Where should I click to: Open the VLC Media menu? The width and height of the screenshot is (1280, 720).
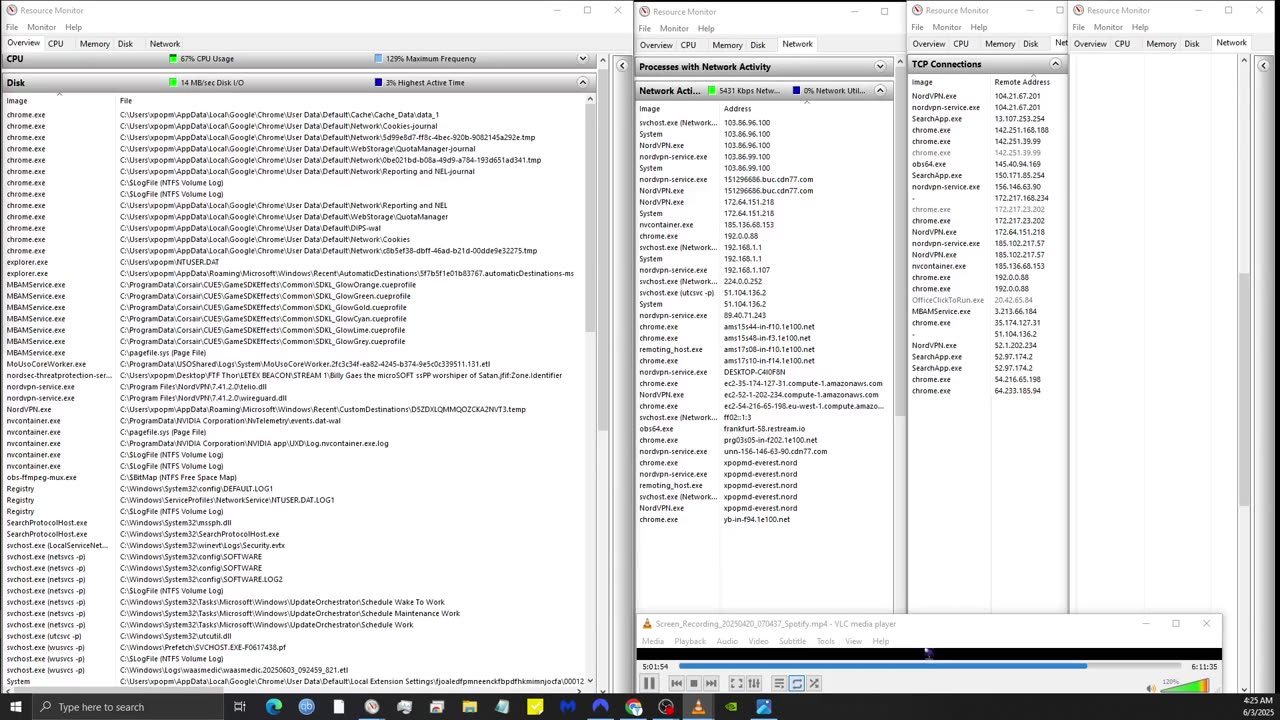tap(652, 641)
